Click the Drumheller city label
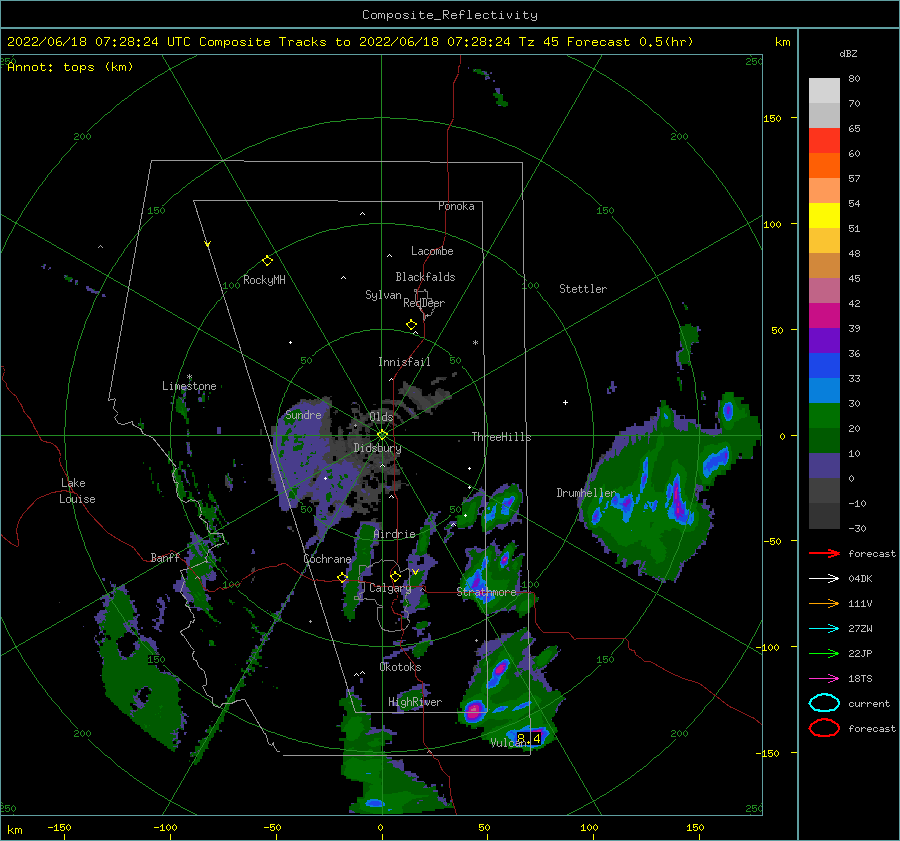The height and width of the screenshot is (841, 900). pos(586,493)
